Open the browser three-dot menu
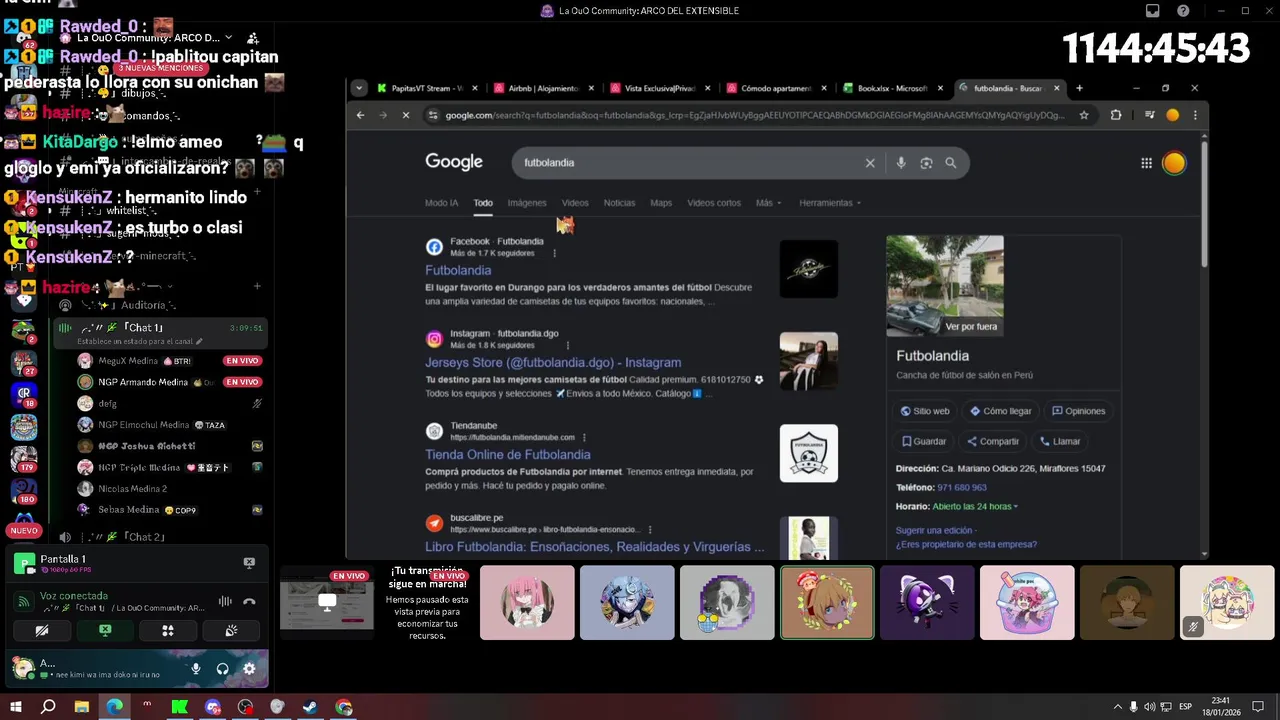 tap(1194, 115)
